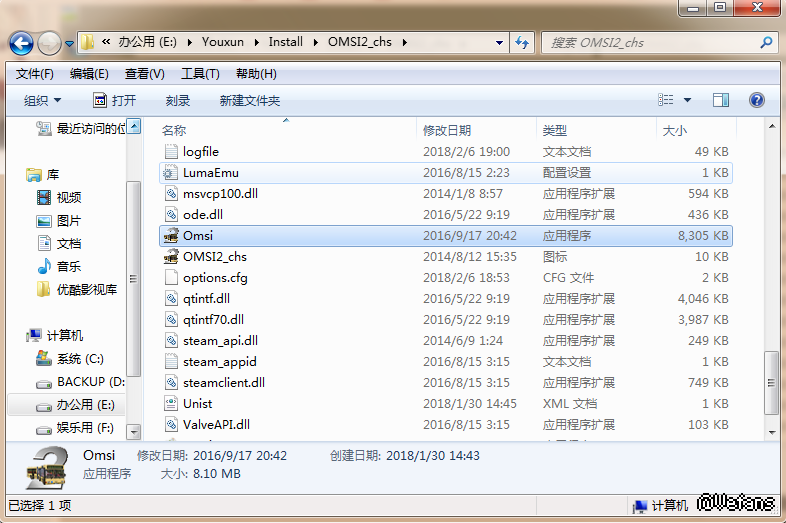Click the 打开 toolbar button
This screenshot has height=523, width=786.
pos(115,100)
